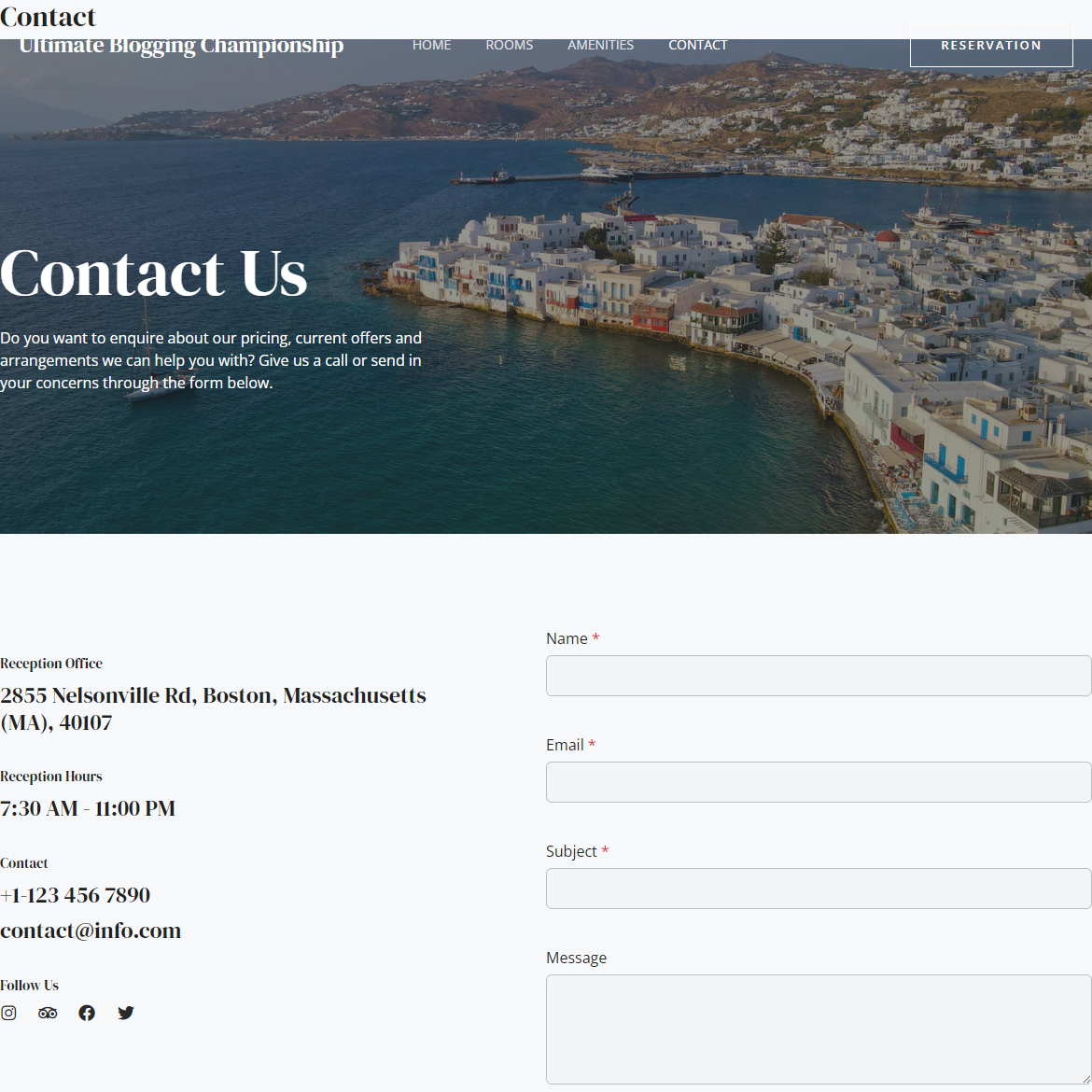Click the Message box resize handle

tap(1085, 1078)
